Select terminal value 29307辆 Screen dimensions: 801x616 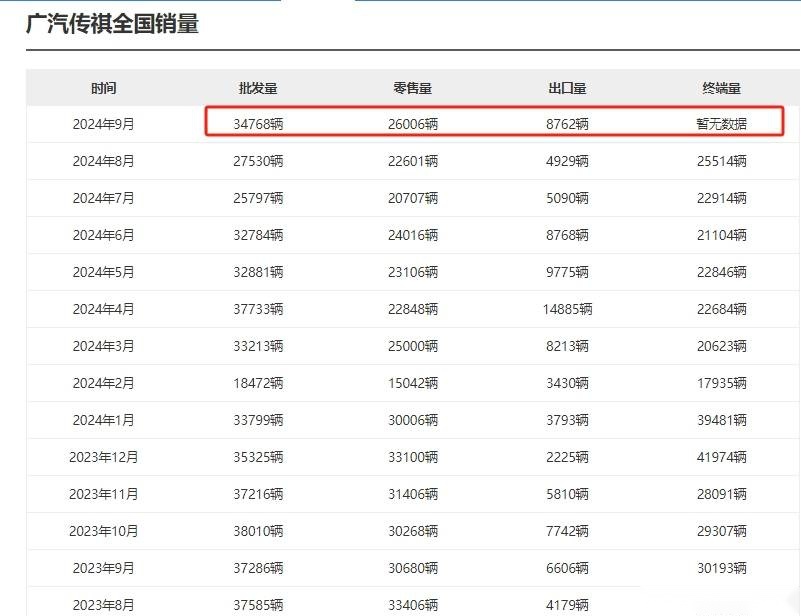[722, 531]
